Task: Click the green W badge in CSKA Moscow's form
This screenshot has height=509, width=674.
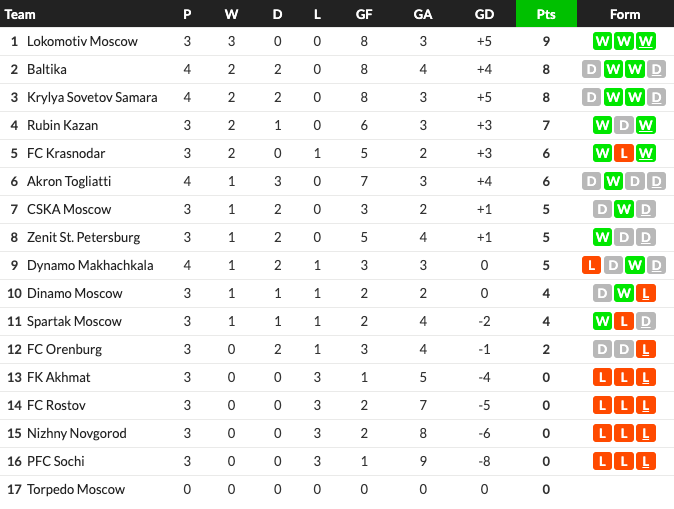Action: 624,209
